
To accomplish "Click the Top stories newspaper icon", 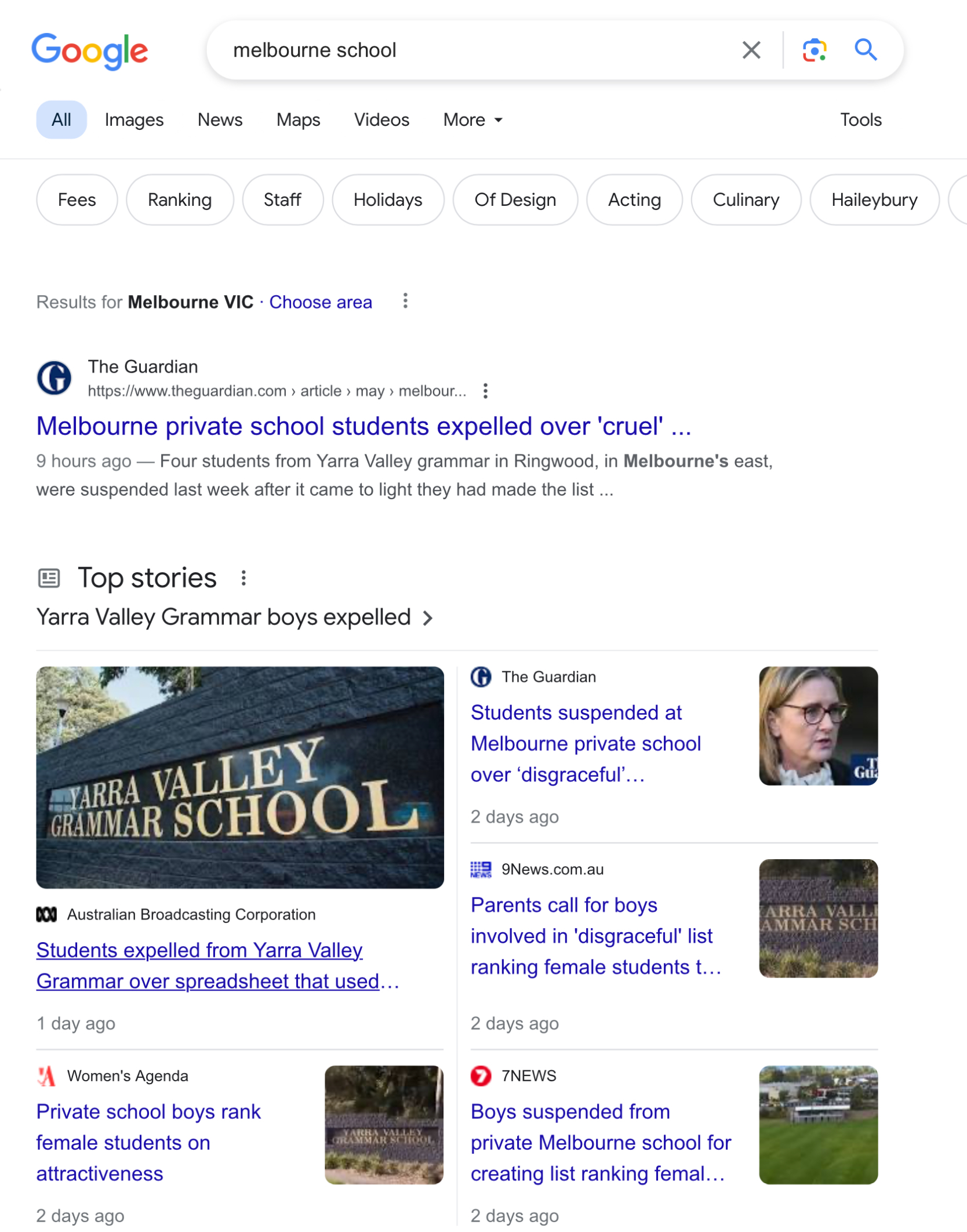I will [x=49, y=578].
